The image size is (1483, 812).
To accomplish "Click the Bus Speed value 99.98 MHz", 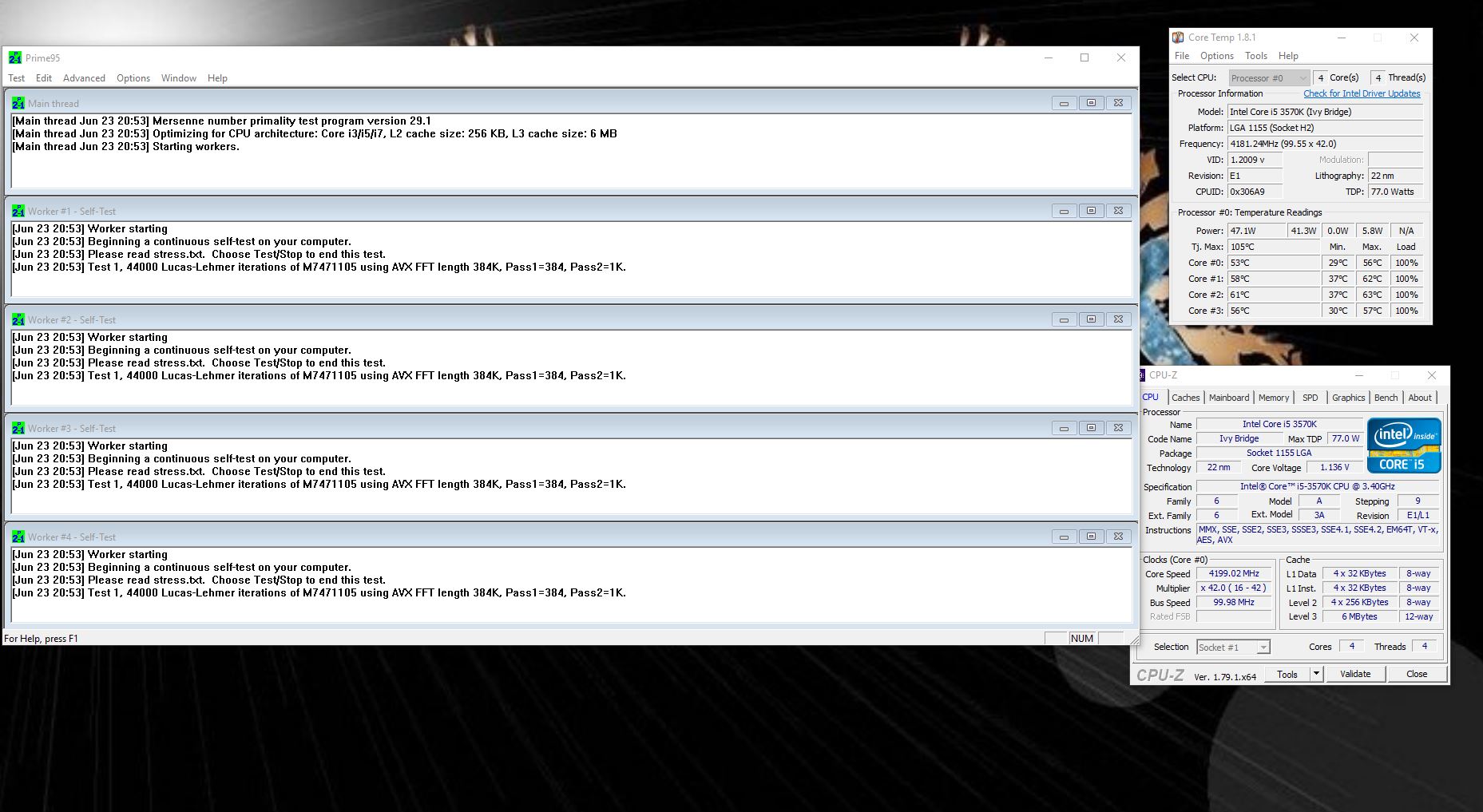I will point(1234,602).
